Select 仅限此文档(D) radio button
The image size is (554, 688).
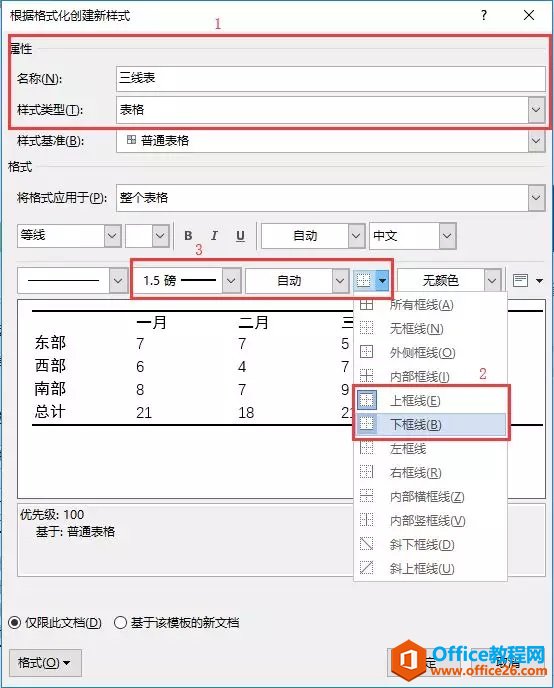(x=14, y=622)
